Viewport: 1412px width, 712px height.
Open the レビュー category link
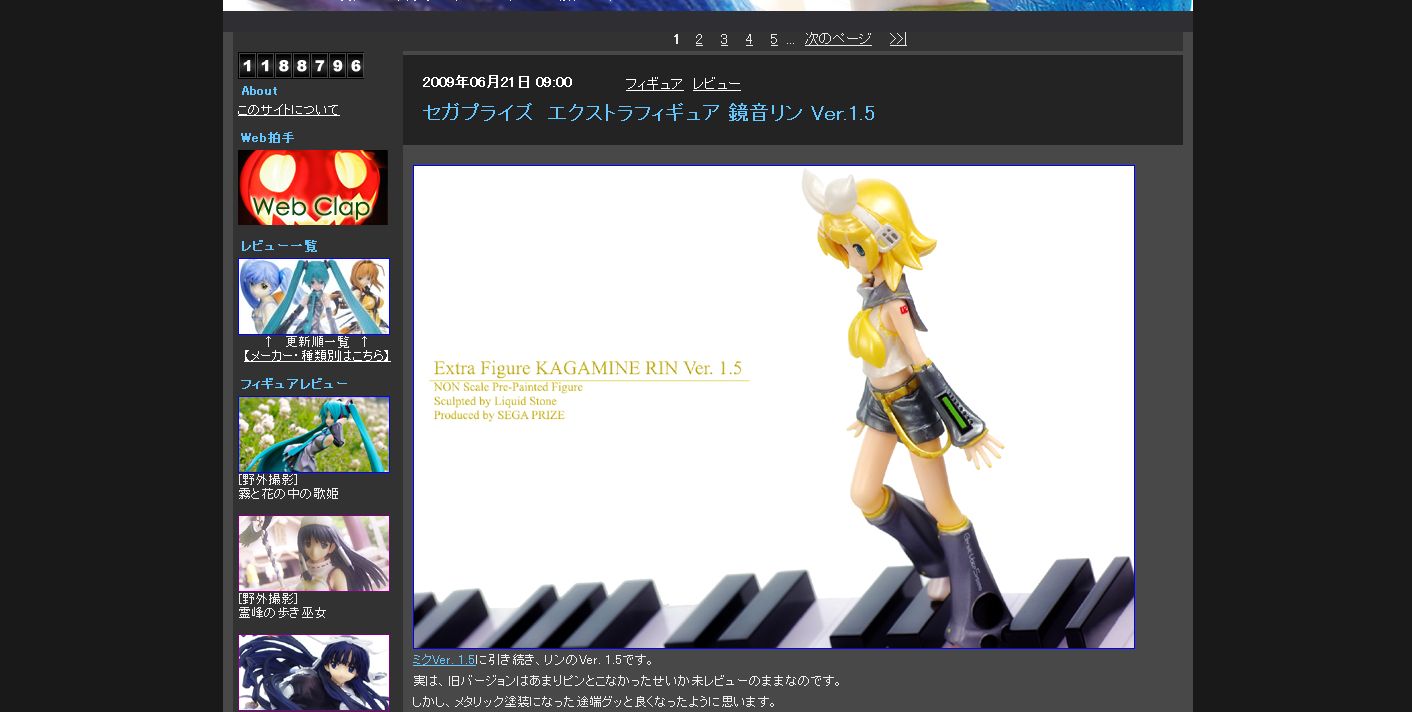[717, 84]
